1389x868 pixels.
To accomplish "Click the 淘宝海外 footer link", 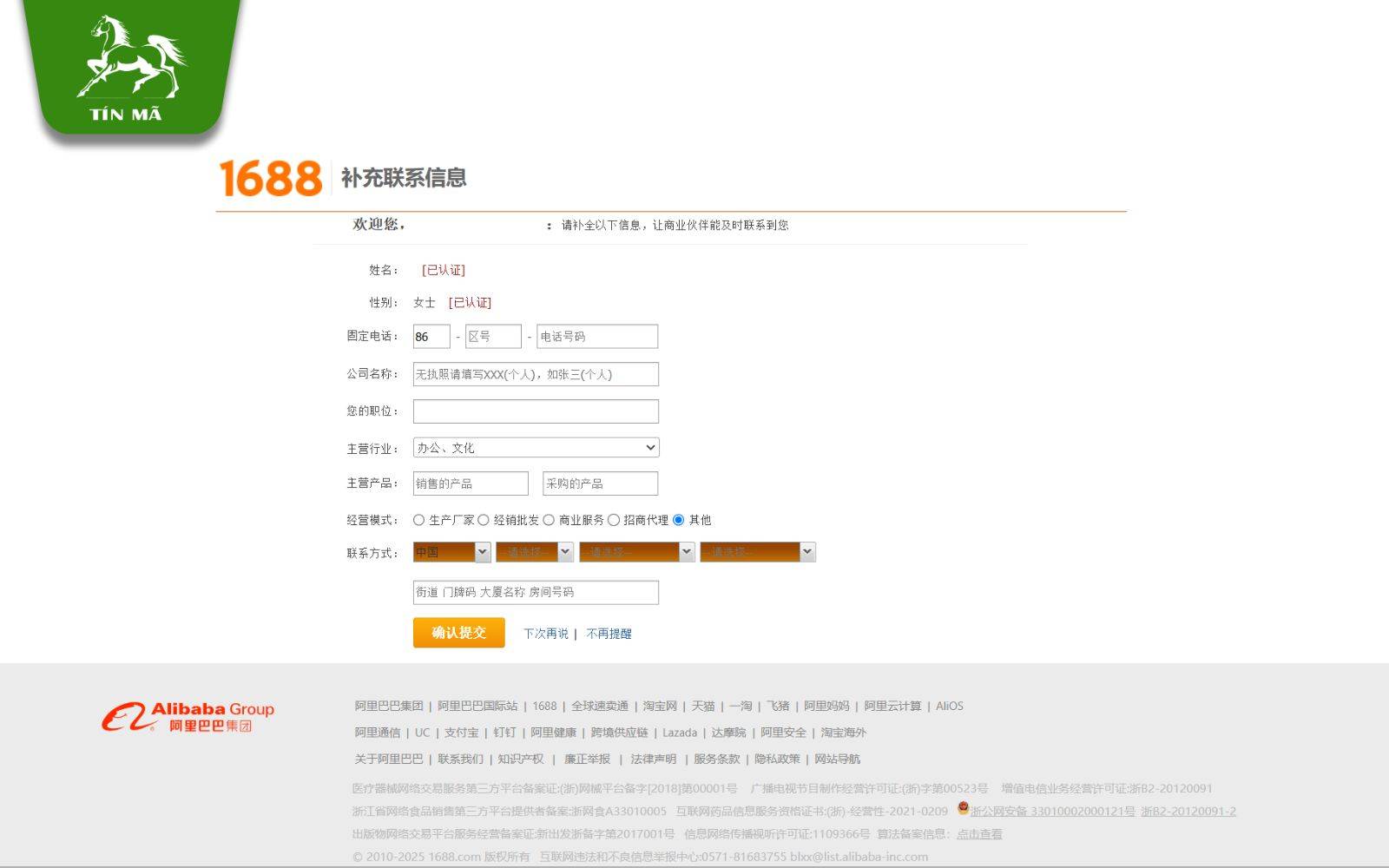I will pos(843,733).
